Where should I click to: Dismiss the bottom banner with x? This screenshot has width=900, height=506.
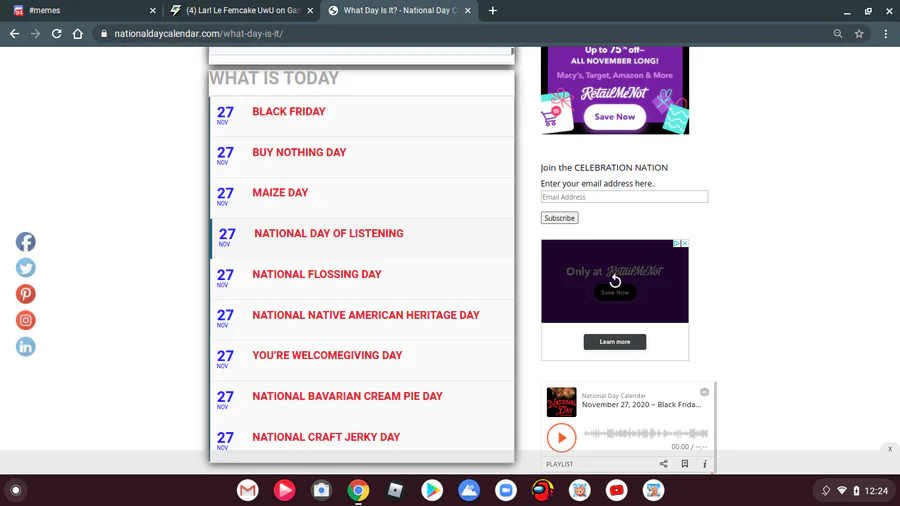pyautogui.click(x=890, y=449)
